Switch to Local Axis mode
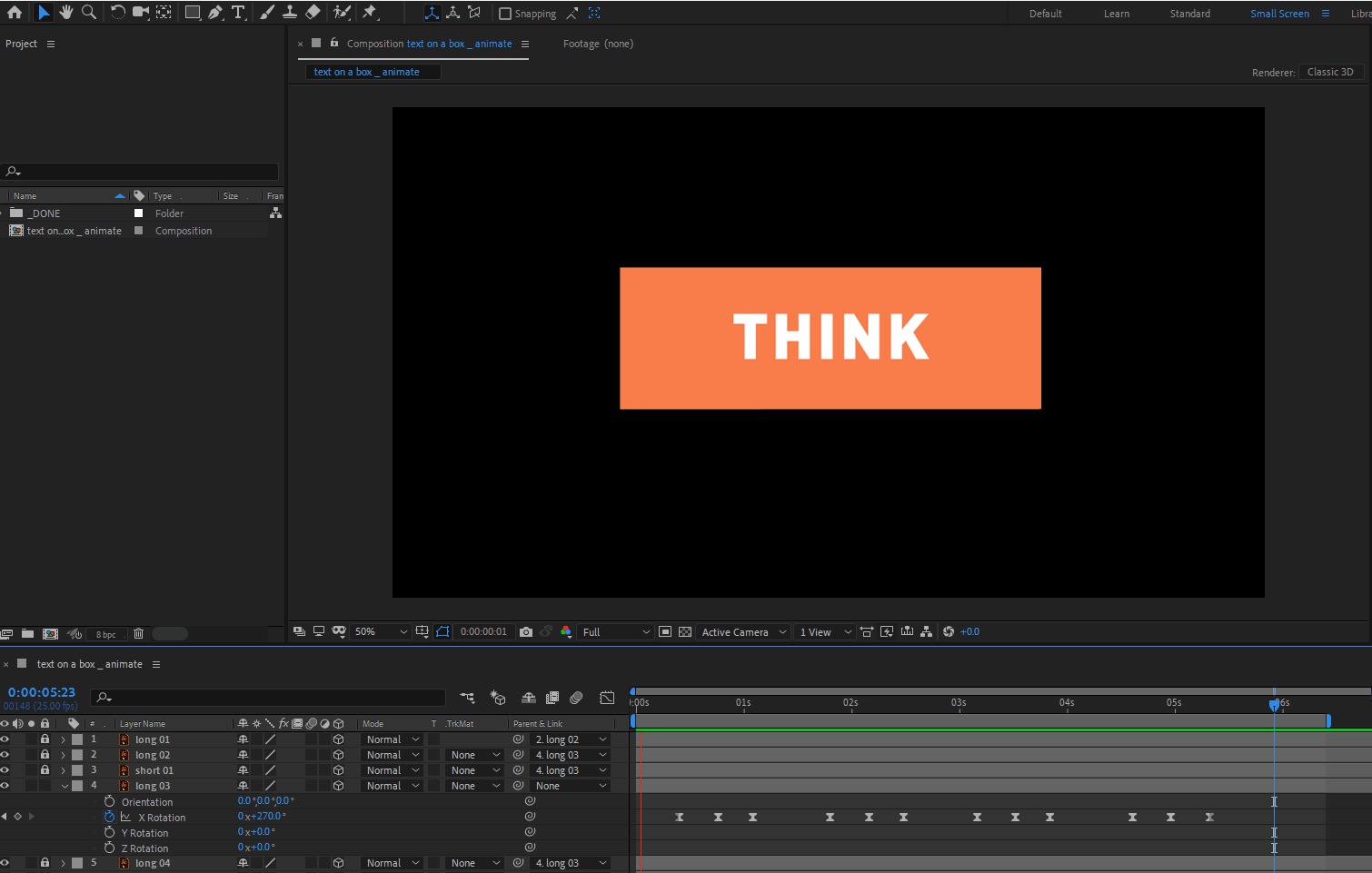 tap(432, 13)
